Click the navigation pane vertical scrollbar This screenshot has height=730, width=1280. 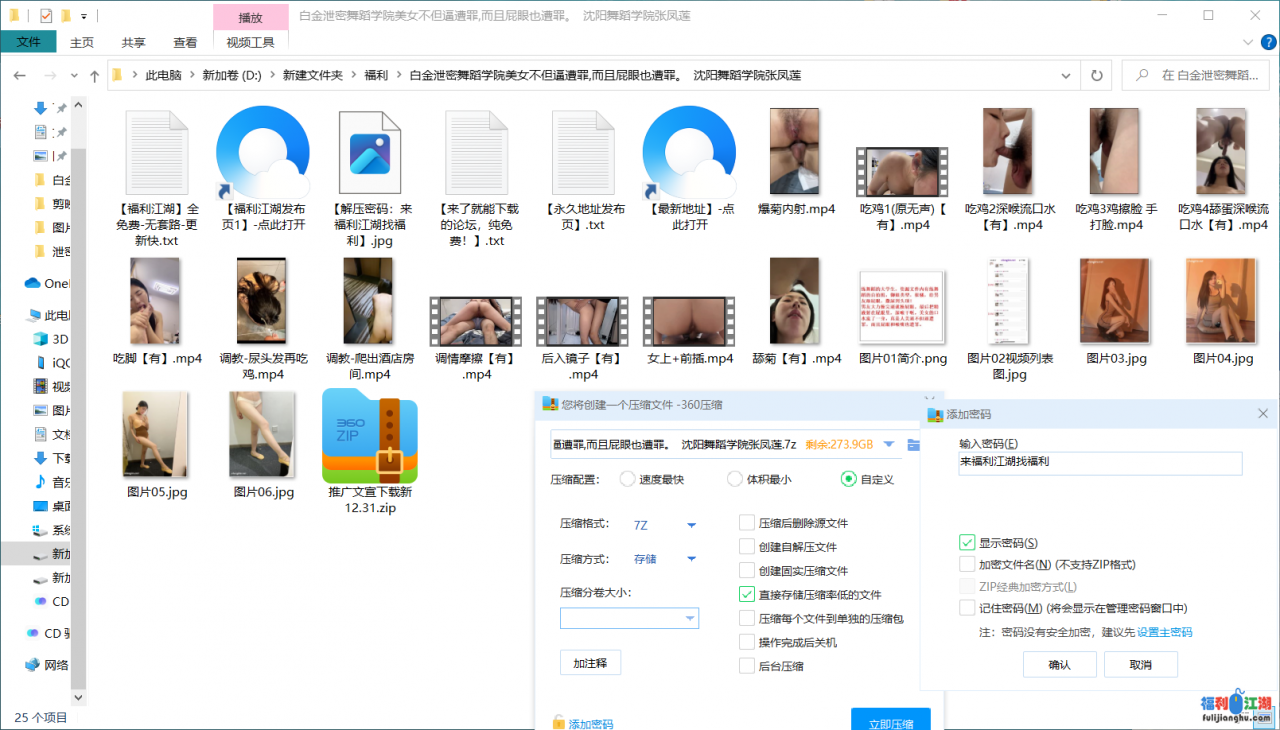79,400
